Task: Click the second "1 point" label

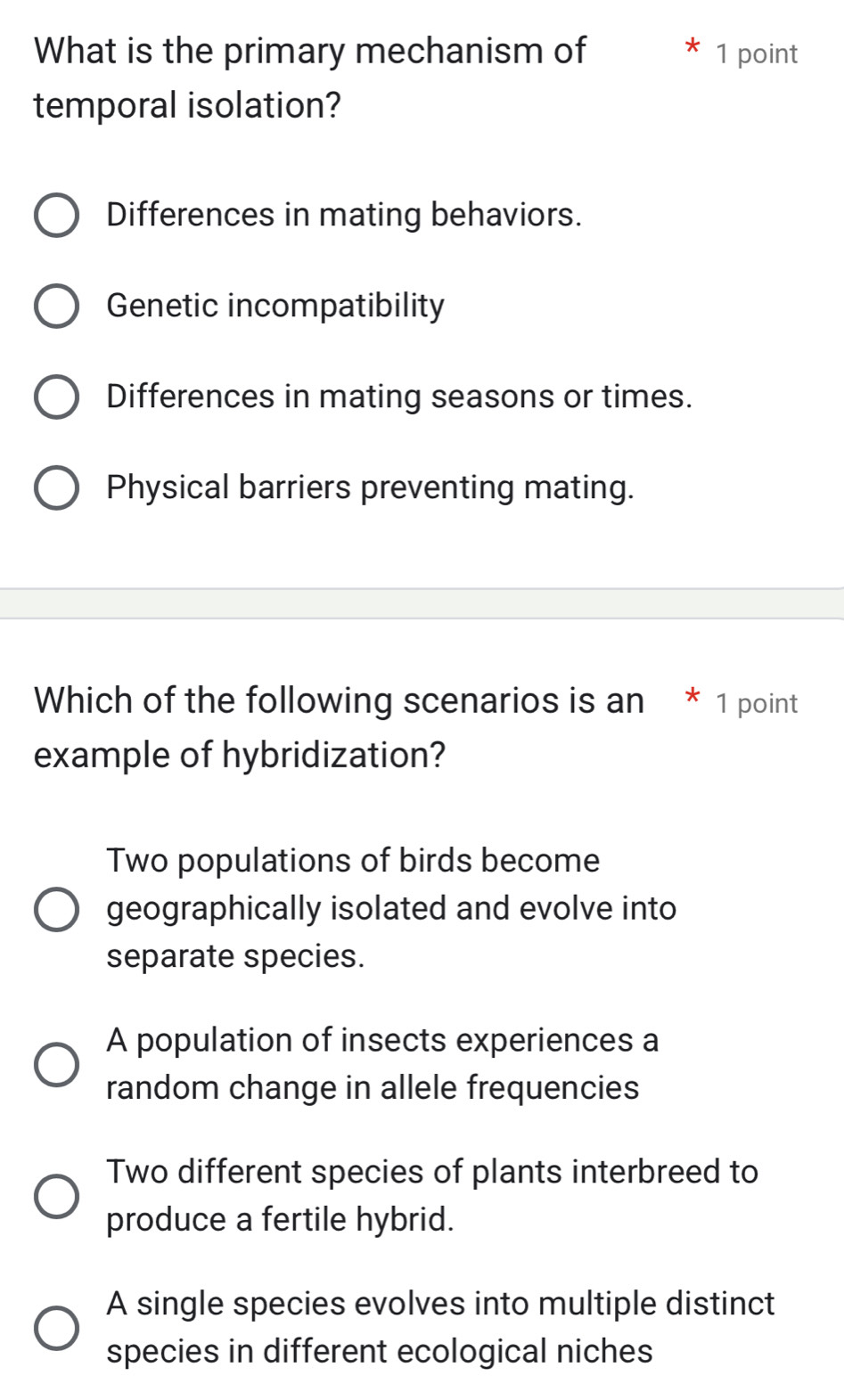Action: (755, 703)
